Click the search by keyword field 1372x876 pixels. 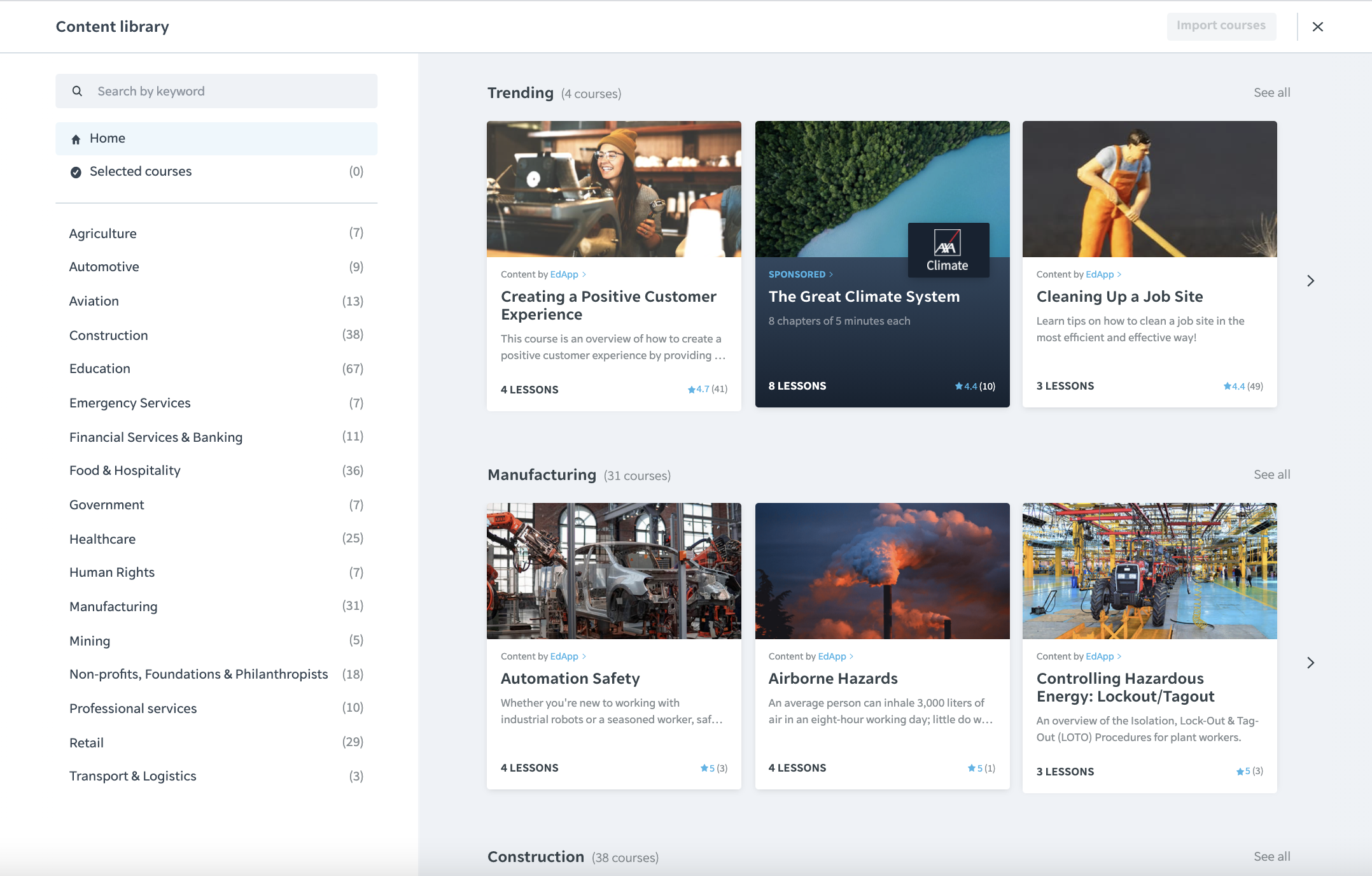[216, 91]
